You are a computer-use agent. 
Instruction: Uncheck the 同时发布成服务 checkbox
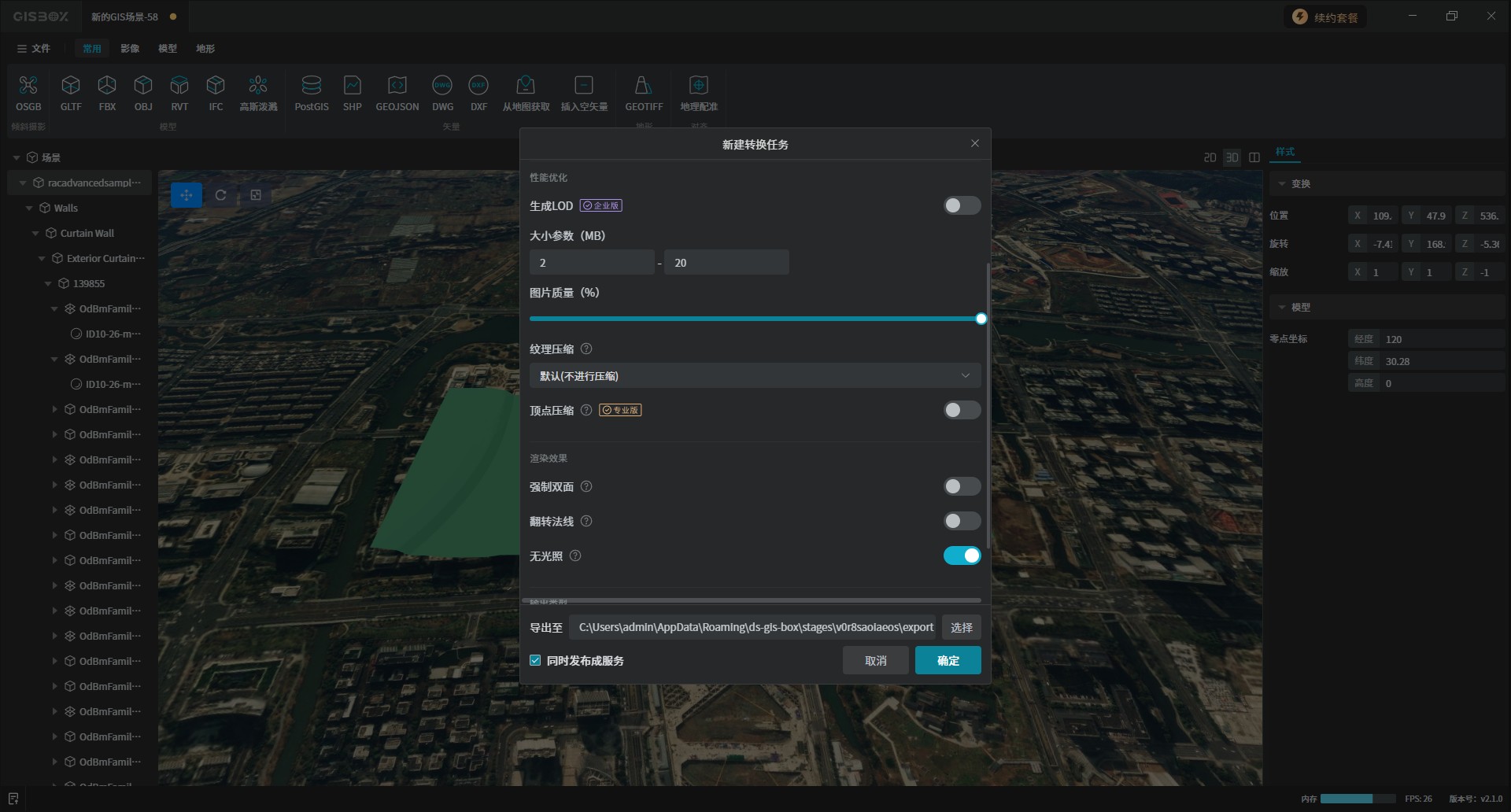click(x=536, y=661)
